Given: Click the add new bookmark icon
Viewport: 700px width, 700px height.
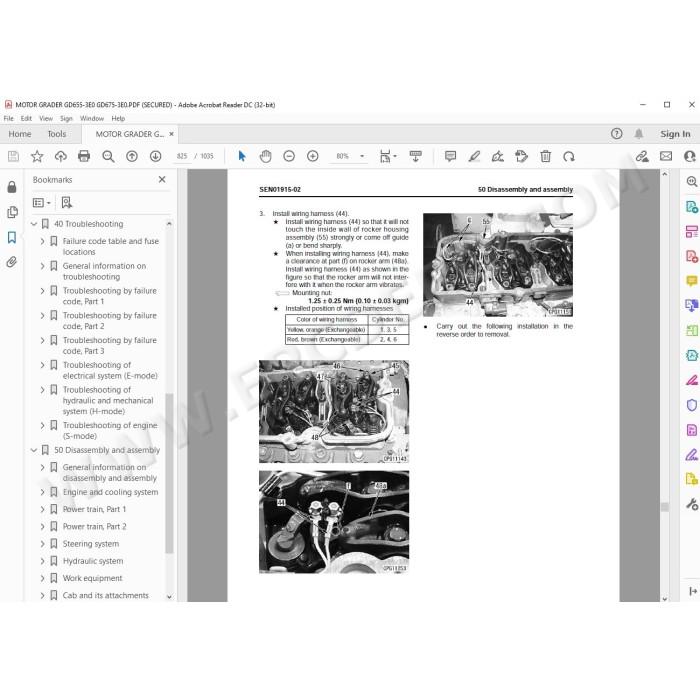Looking at the screenshot, I should click(x=67, y=203).
